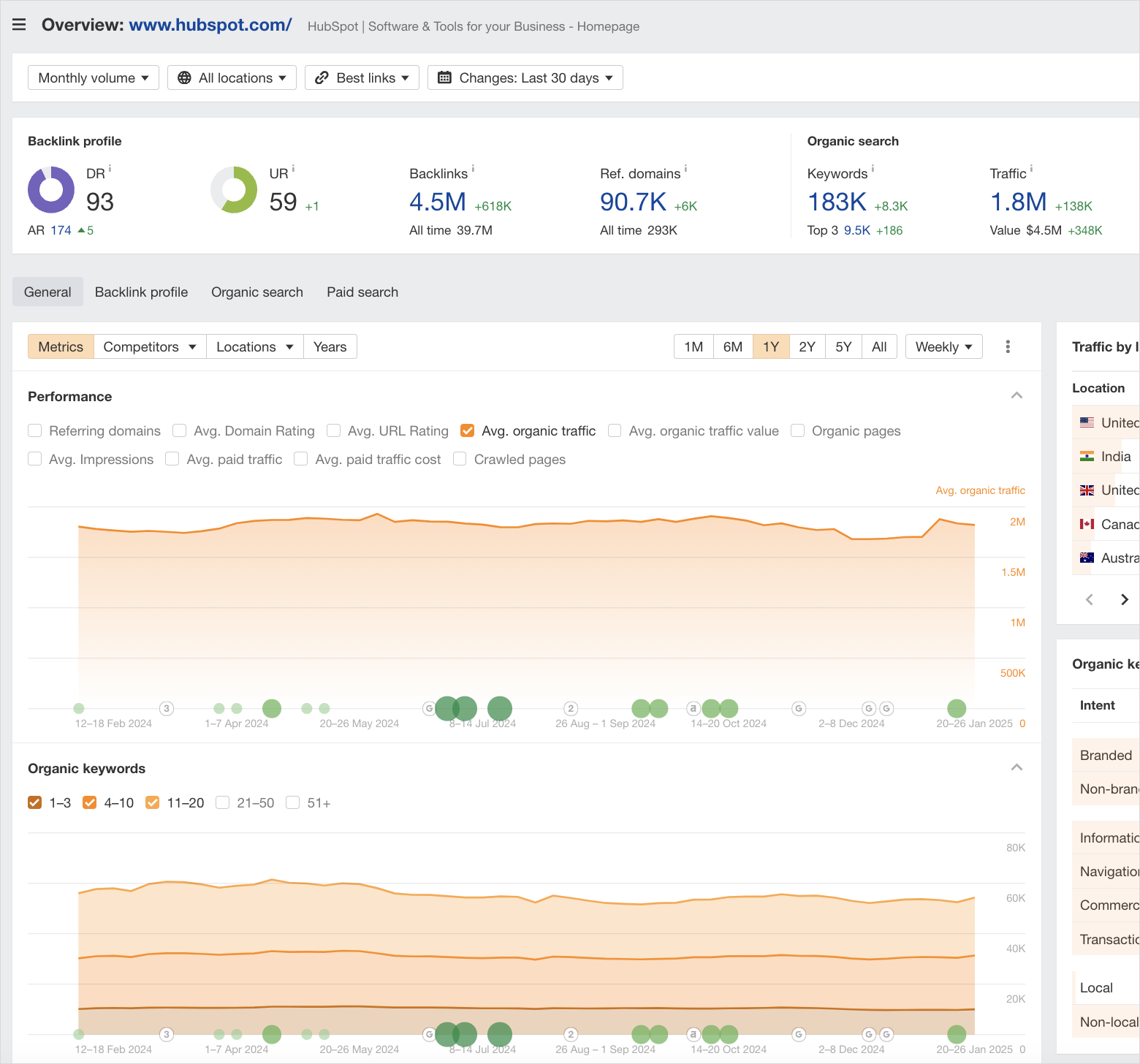The height and width of the screenshot is (1064, 1140).
Task: Uncheck the 1–3 keyword position range
Action: point(34,802)
